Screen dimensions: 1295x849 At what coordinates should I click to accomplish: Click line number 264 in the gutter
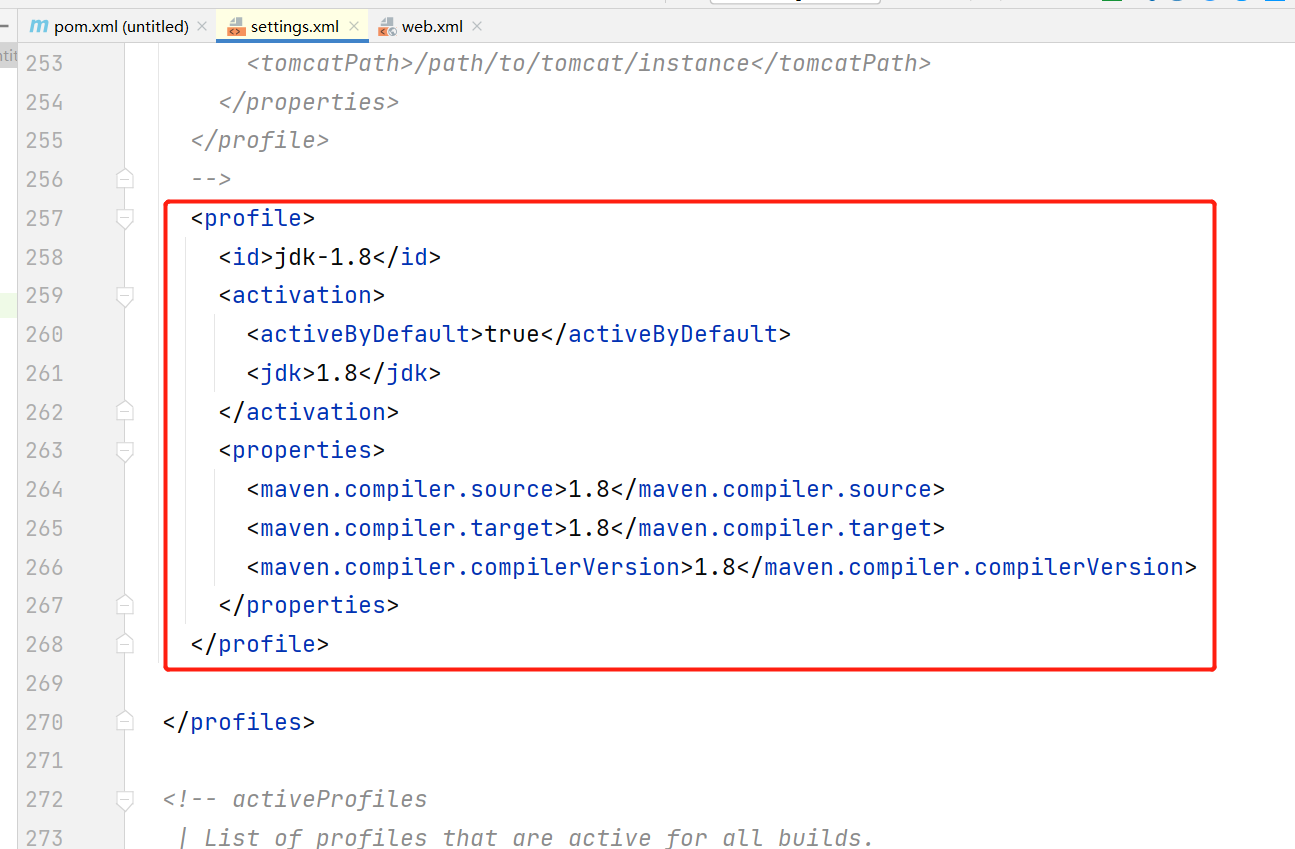pyautogui.click(x=44, y=489)
